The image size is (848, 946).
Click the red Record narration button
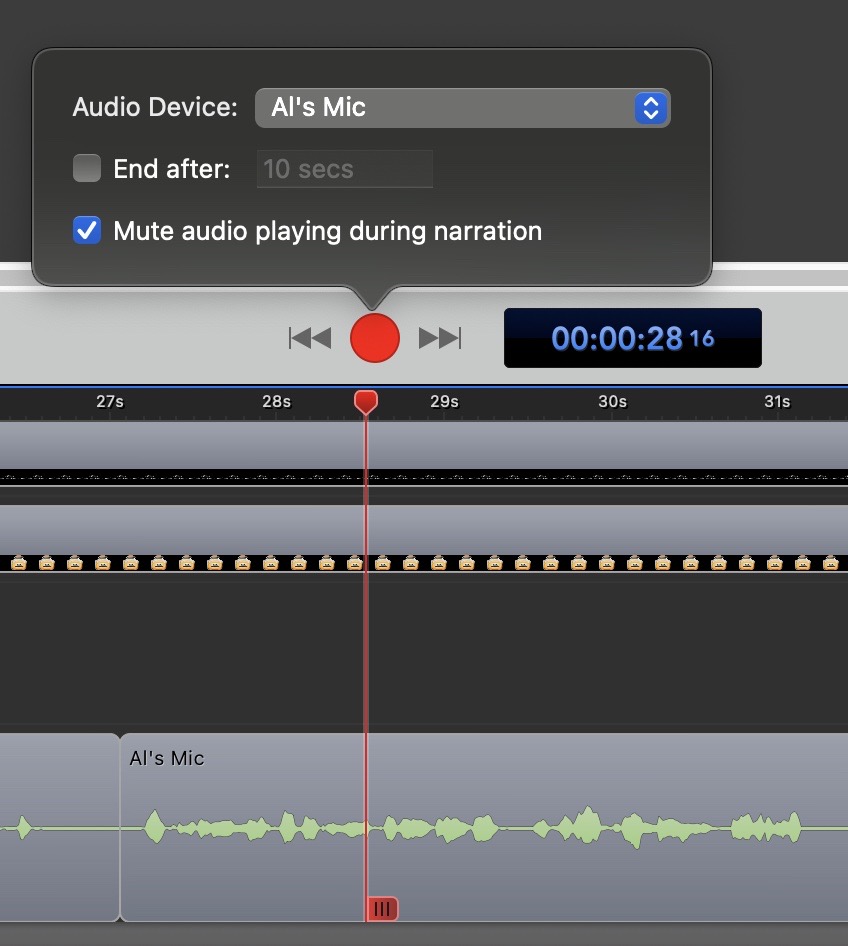point(375,338)
